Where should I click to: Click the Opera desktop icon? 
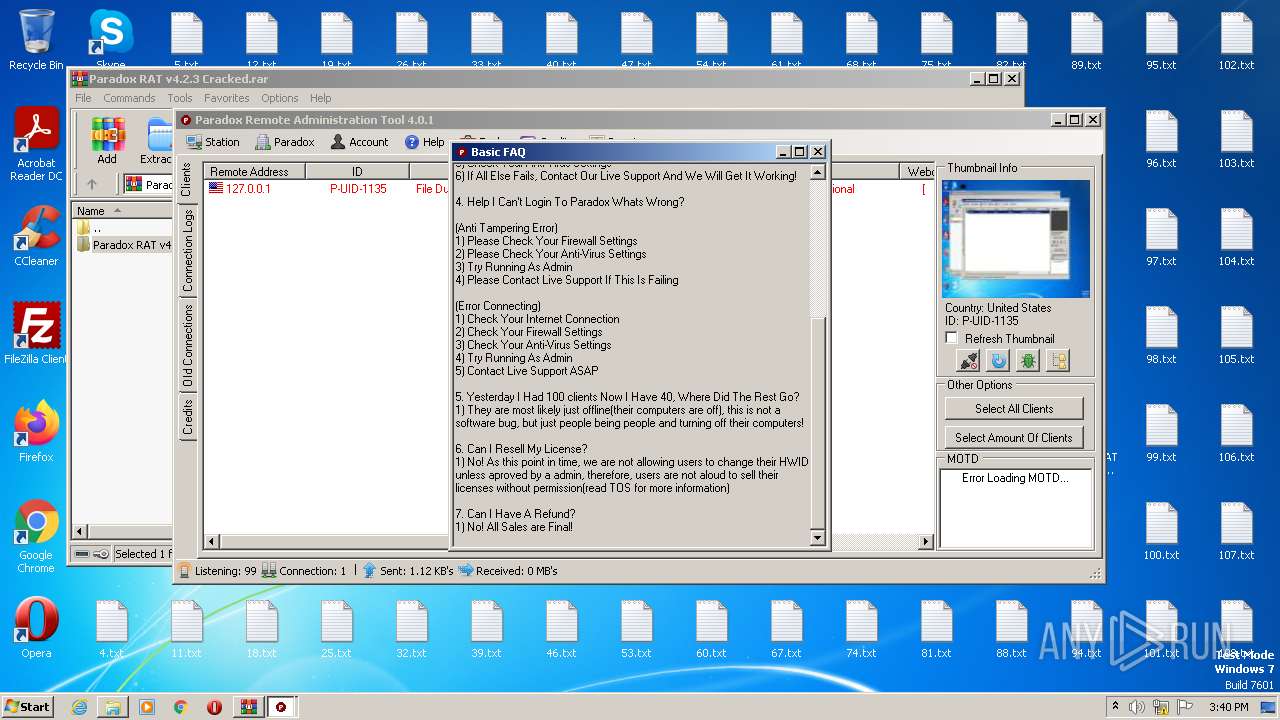coord(36,628)
